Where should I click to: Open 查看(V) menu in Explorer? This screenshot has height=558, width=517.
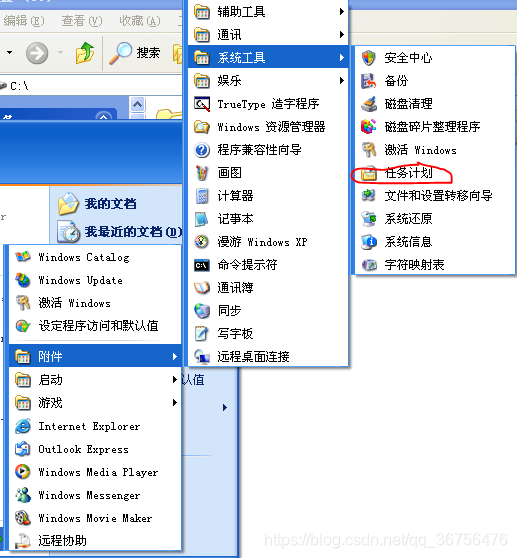click(81, 21)
